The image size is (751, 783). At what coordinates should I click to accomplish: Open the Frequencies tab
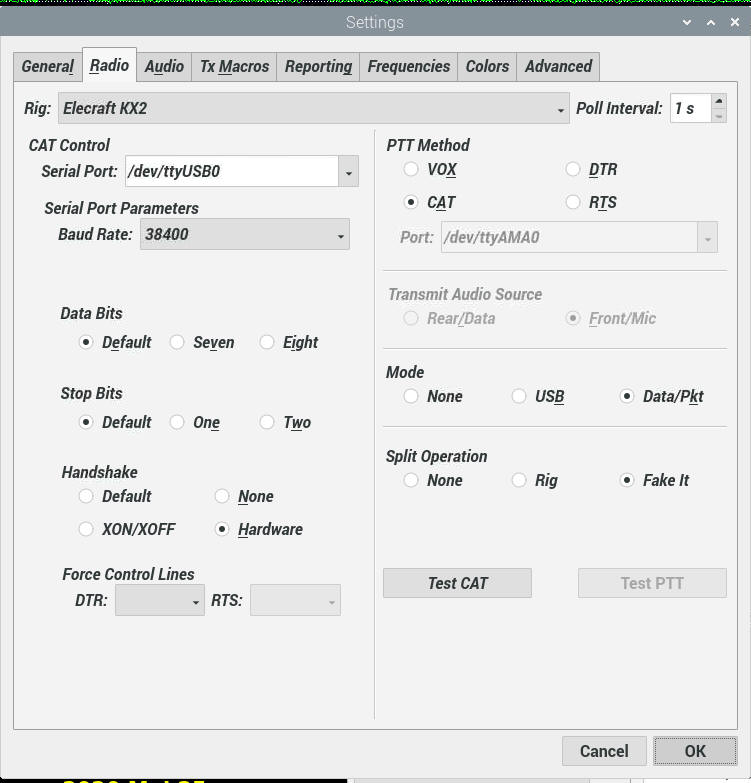pyautogui.click(x=408, y=66)
